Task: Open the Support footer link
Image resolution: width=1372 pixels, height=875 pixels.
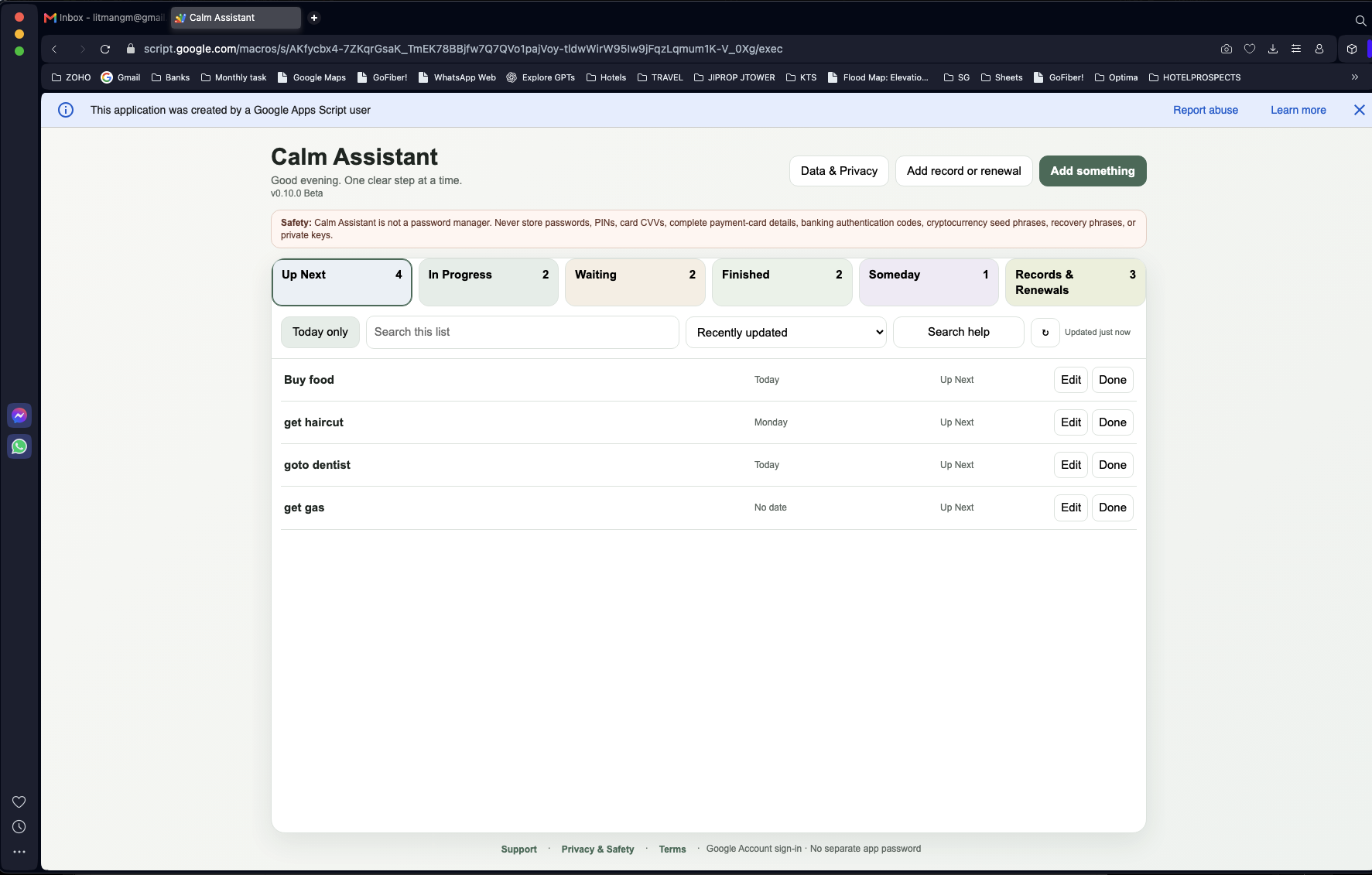Action: coord(518,849)
